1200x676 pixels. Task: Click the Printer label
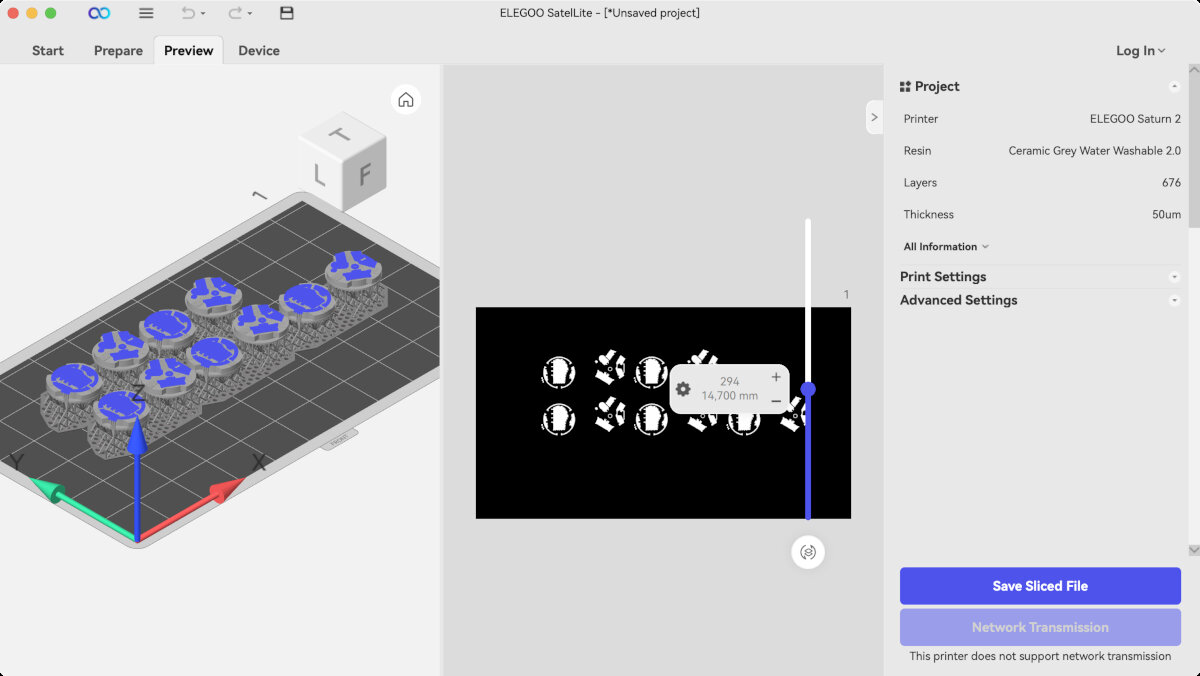pos(921,119)
